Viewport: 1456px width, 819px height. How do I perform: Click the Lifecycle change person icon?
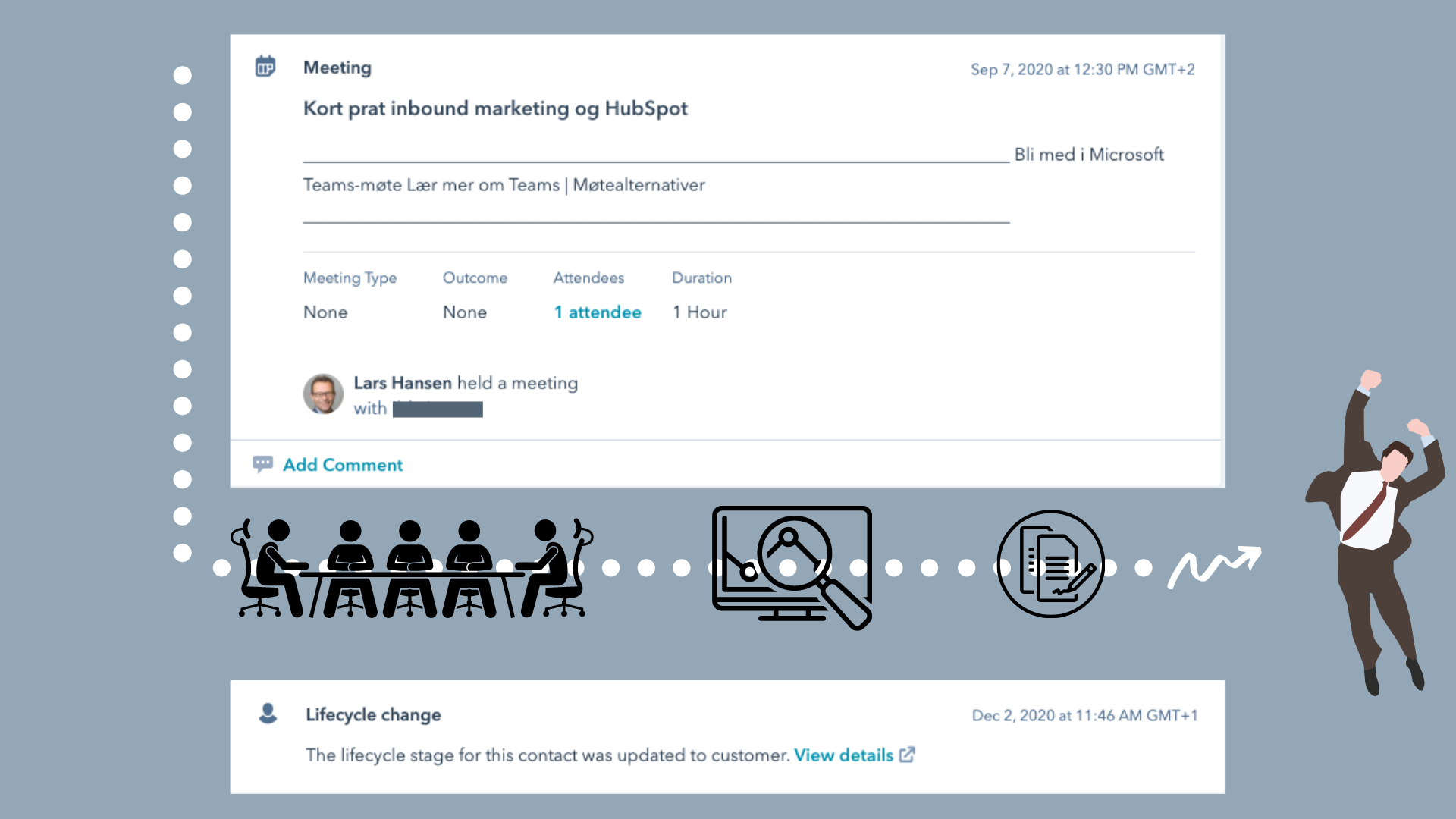(x=268, y=713)
